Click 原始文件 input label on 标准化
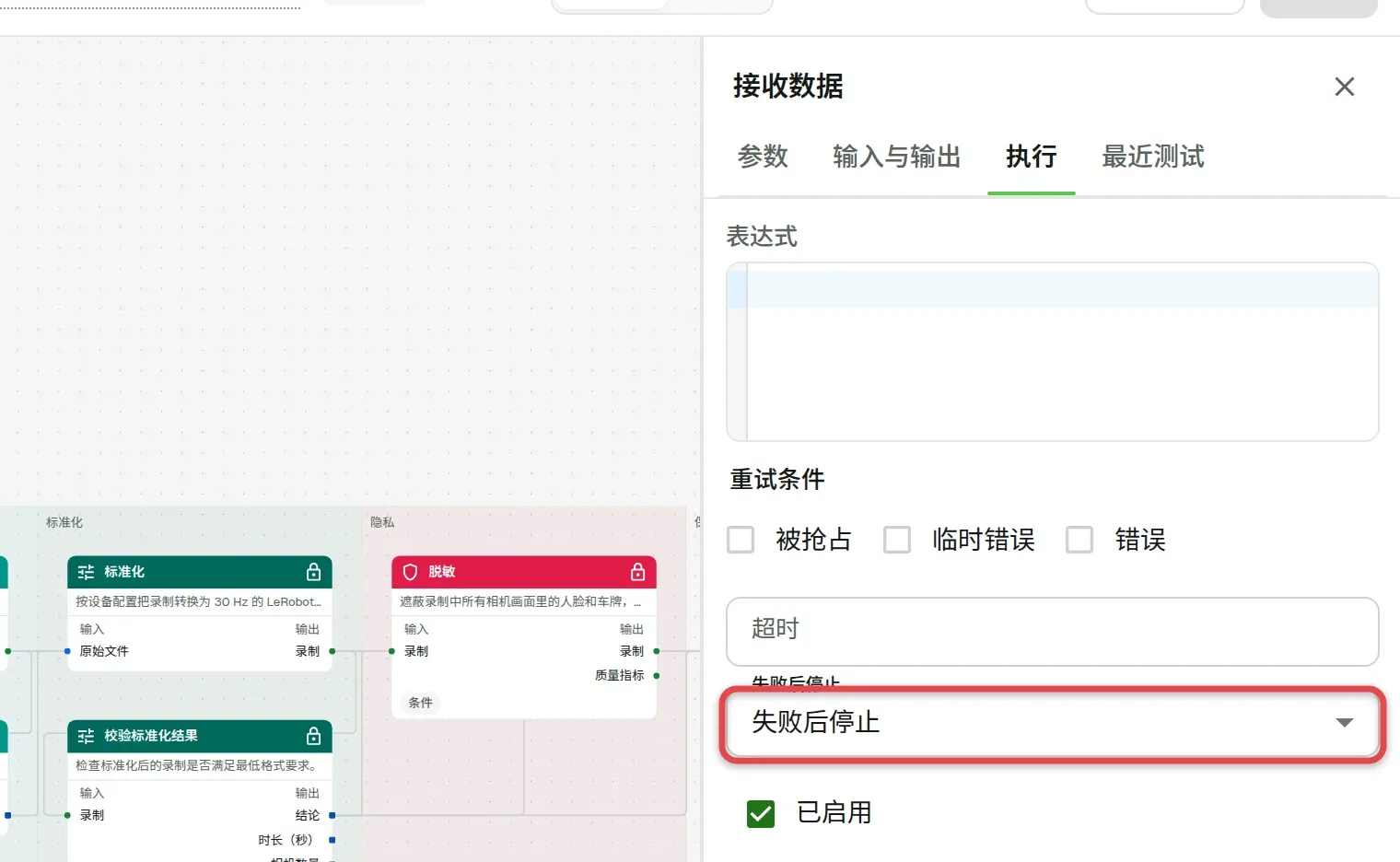1400x862 pixels. (104, 651)
